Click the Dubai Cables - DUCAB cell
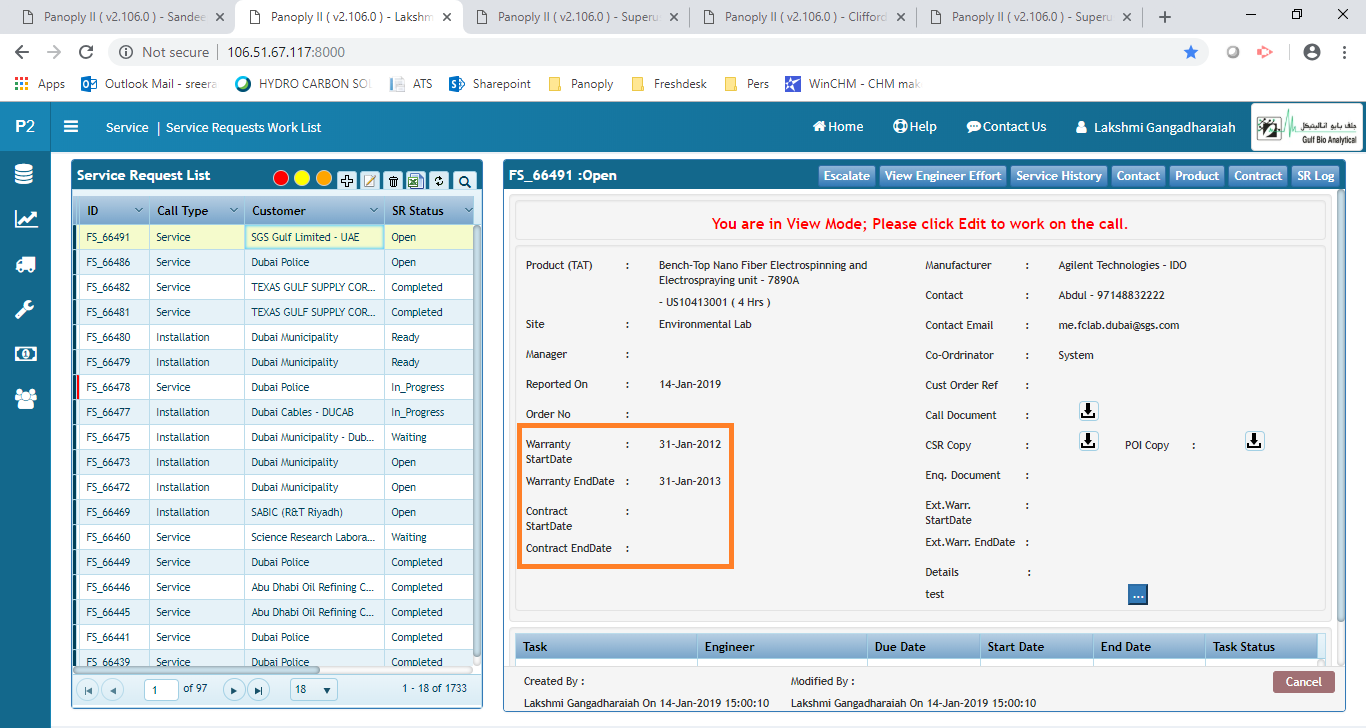Viewport: 1366px width, 728px height. (314, 412)
